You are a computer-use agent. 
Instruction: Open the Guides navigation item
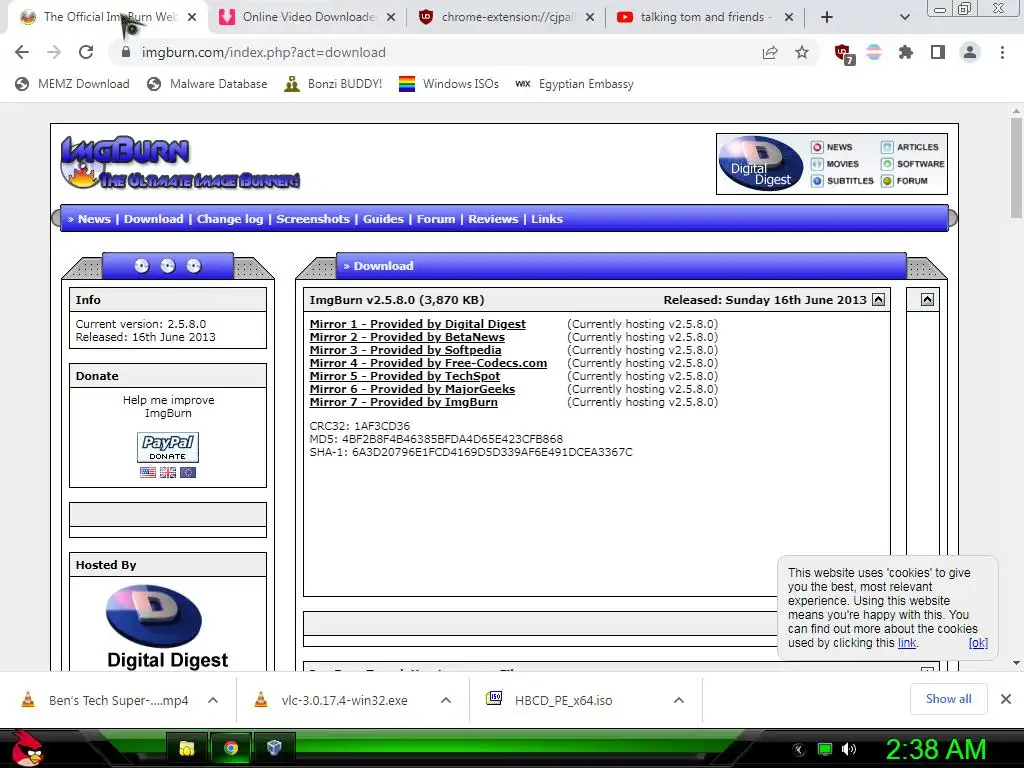(x=383, y=219)
